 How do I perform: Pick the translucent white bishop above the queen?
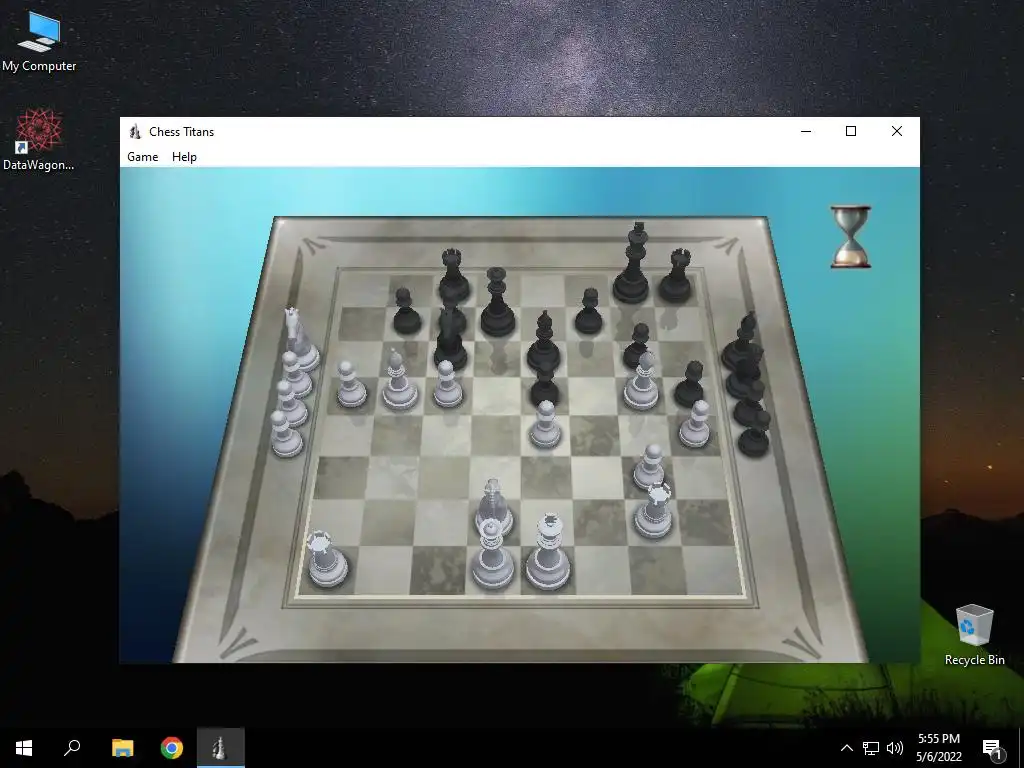(494, 504)
